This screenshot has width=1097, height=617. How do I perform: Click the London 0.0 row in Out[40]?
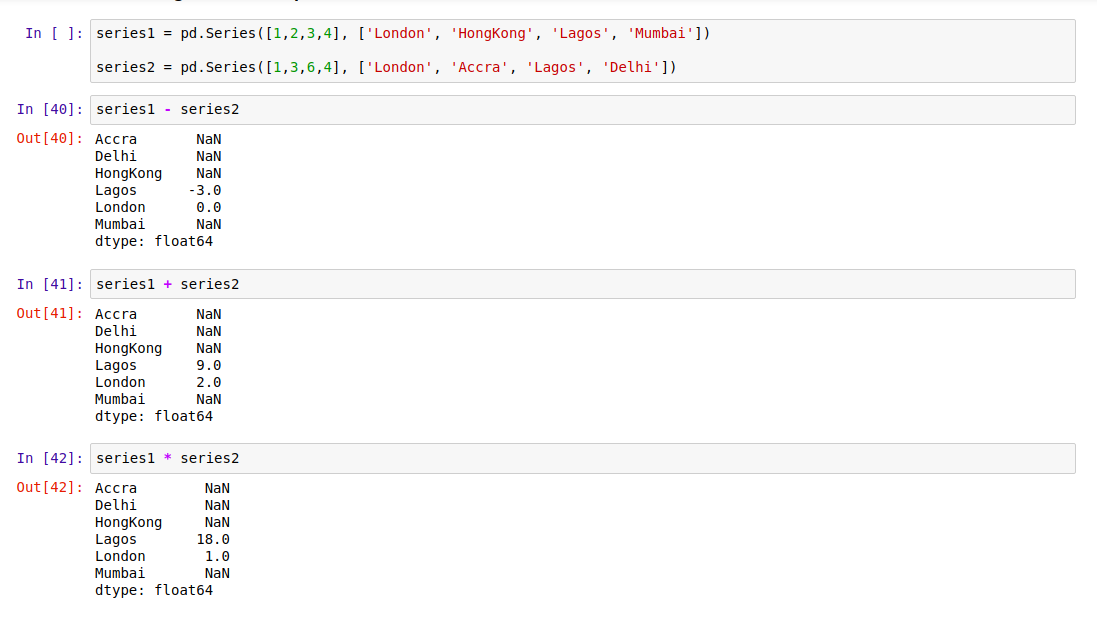click(x=158, y=208)
